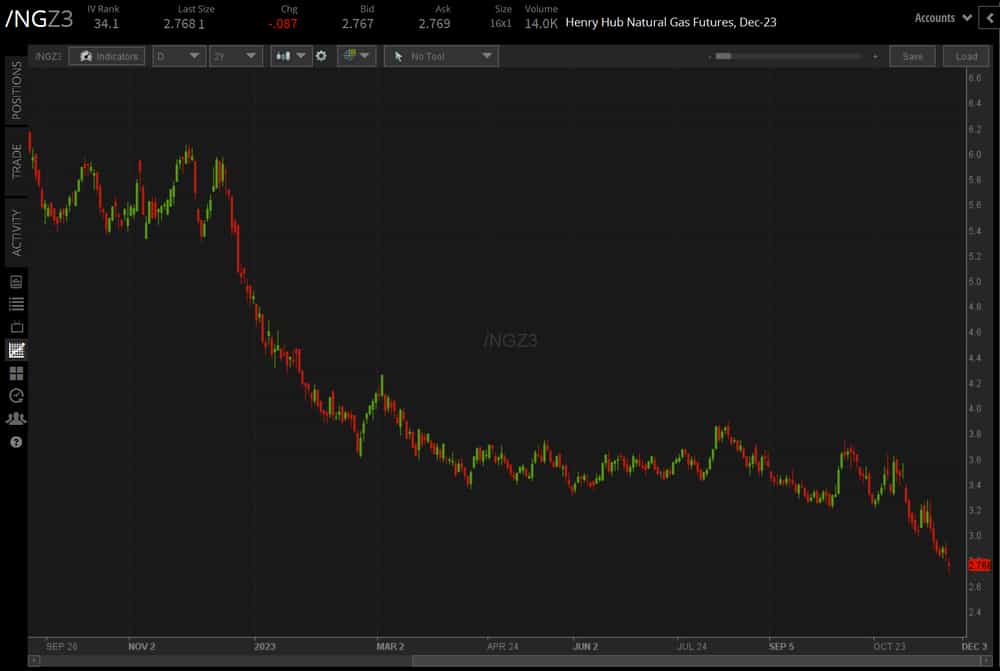Image resolution: width=1000 pixels, height=671 pixels.
Task: Expand the 2Y range dropdown
Action: click(x=236, y=57)
